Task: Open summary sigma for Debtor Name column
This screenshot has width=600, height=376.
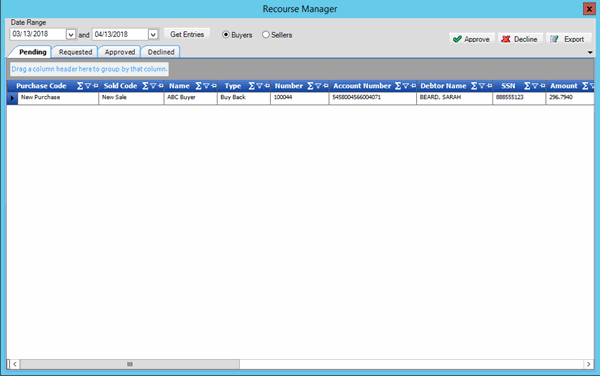Action: tap(474, 86)
